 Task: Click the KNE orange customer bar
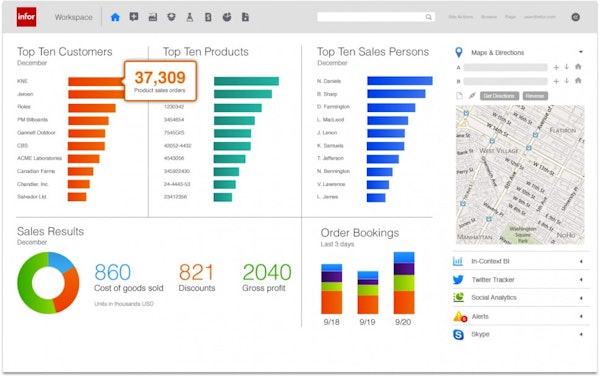[x=96, y=82]
